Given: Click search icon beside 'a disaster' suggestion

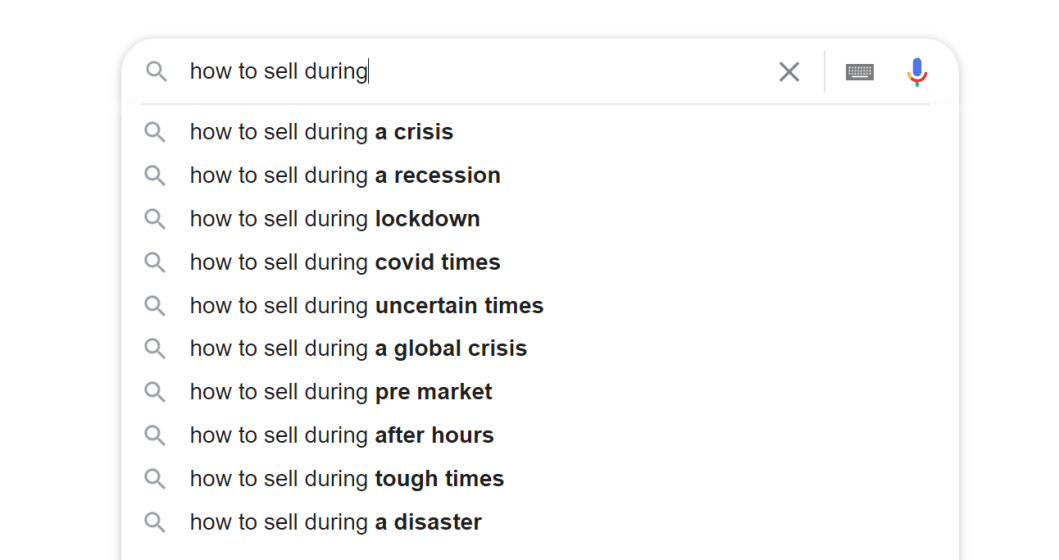Looking at the screenshot, I should pos(155,522).
